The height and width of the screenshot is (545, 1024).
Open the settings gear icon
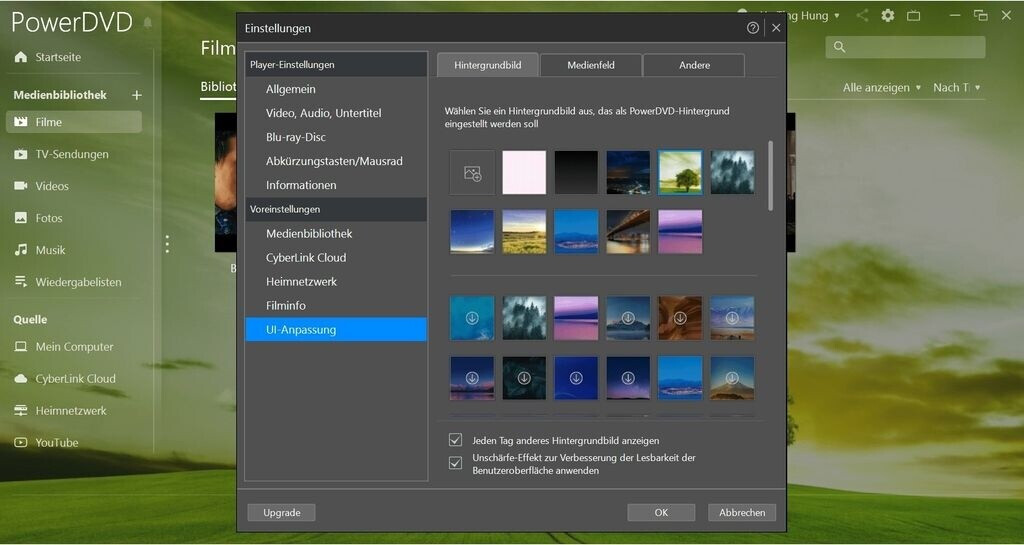click(888, 16)
